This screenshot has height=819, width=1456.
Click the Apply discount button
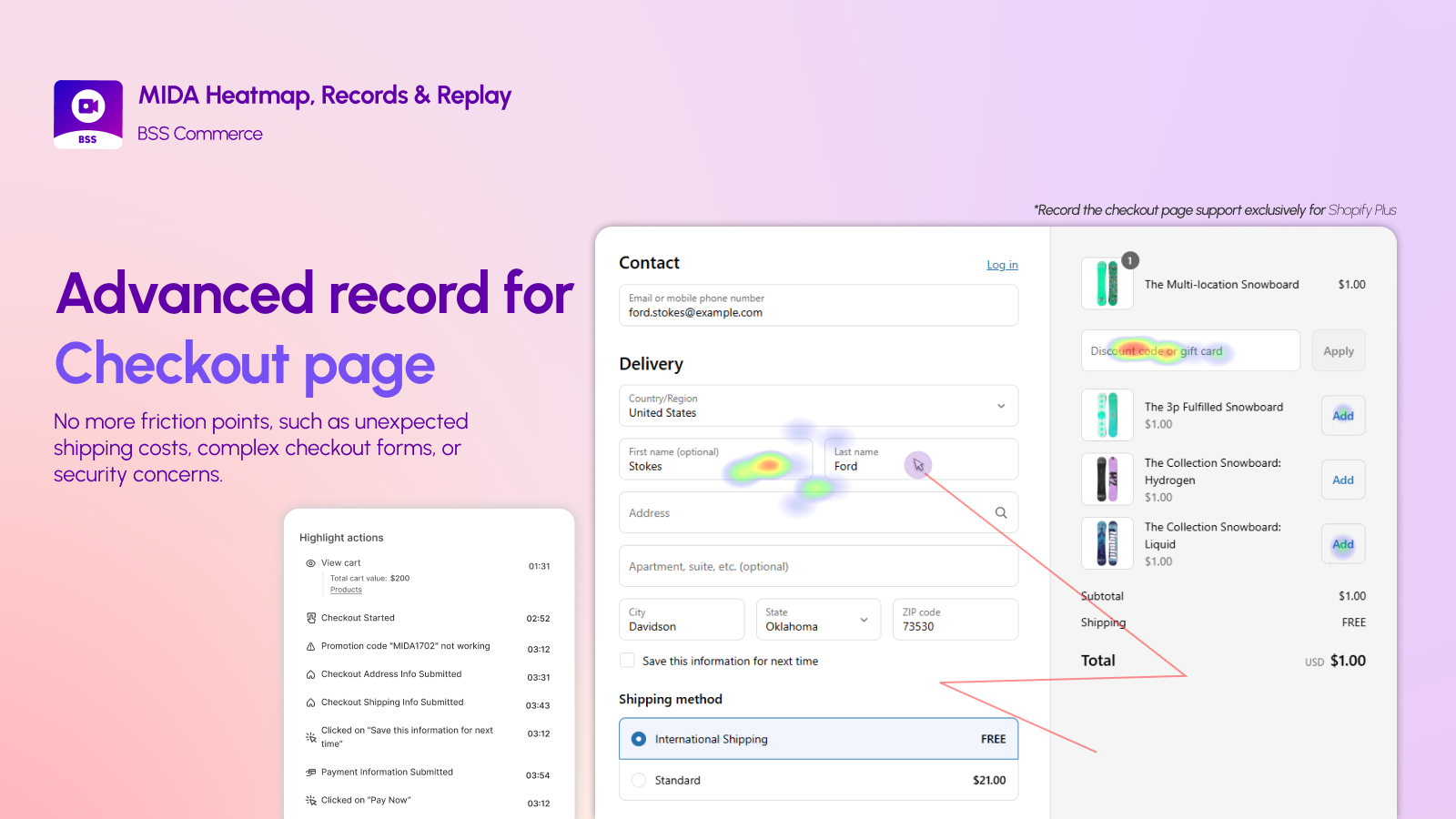tap(1339, 351)
